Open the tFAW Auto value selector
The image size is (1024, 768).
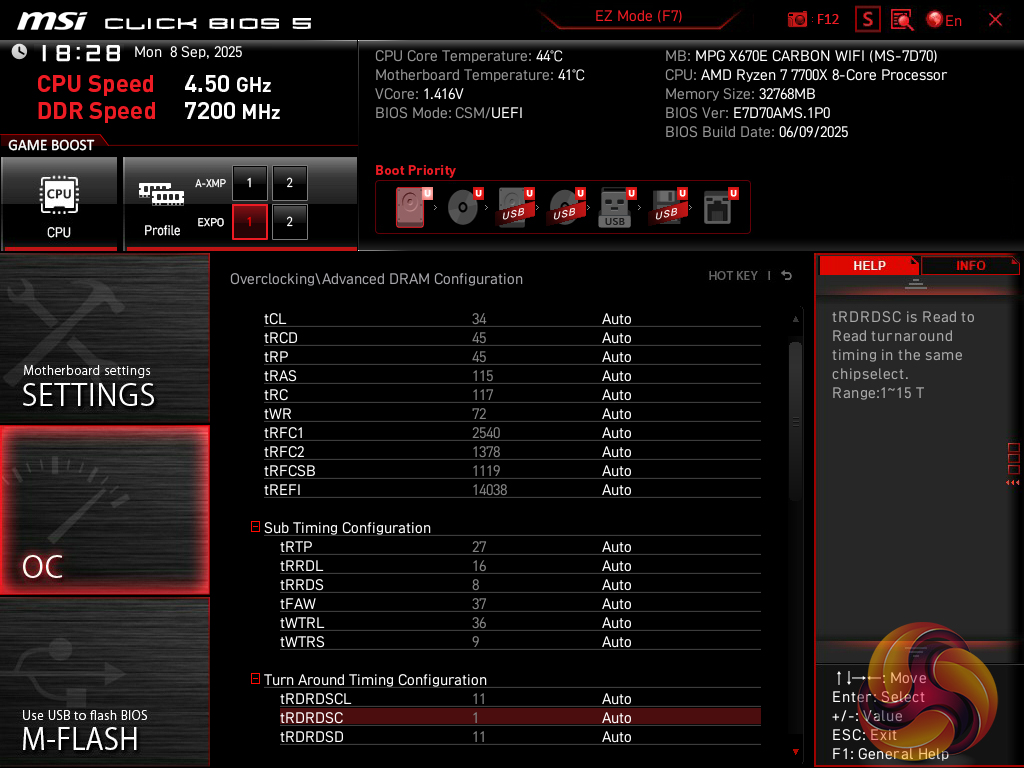tap(616, 603)
